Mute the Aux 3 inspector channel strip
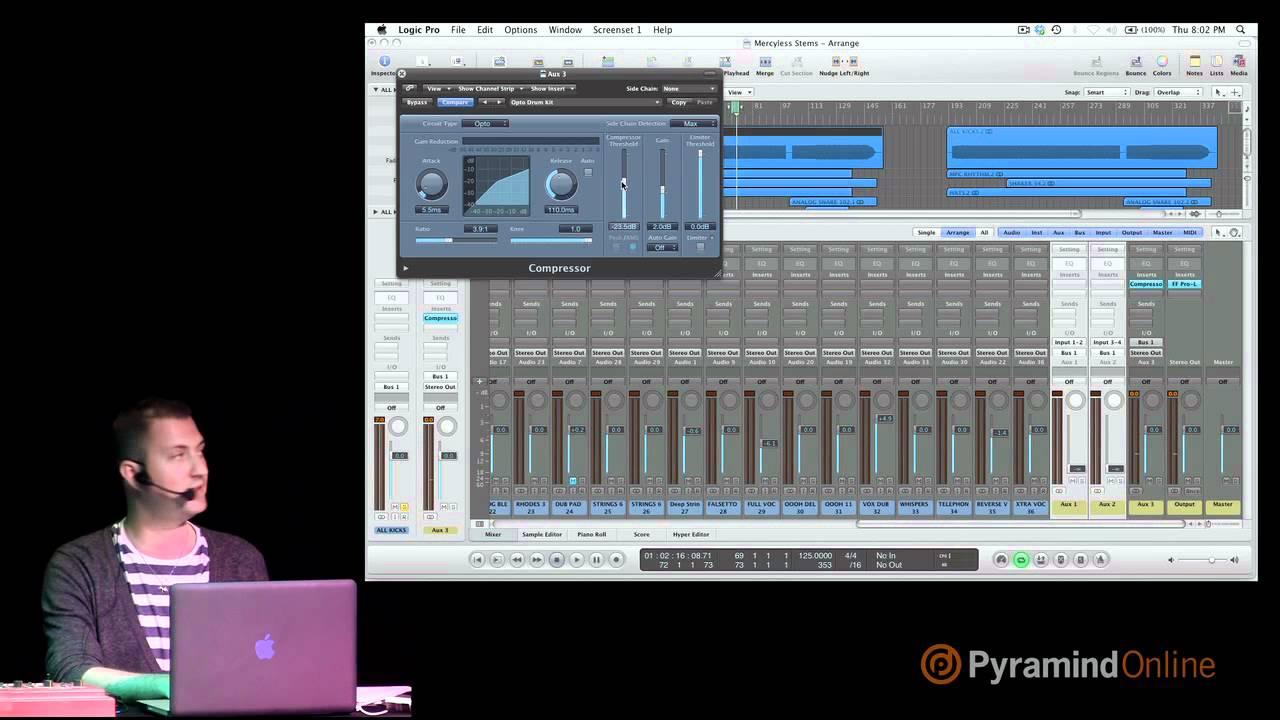The width and height of the screenshot is (1280, 720). point(445,507)
